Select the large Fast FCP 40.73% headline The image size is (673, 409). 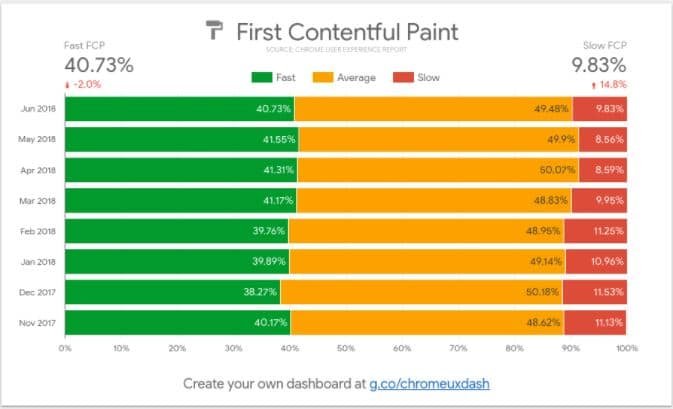coord(98,65)
